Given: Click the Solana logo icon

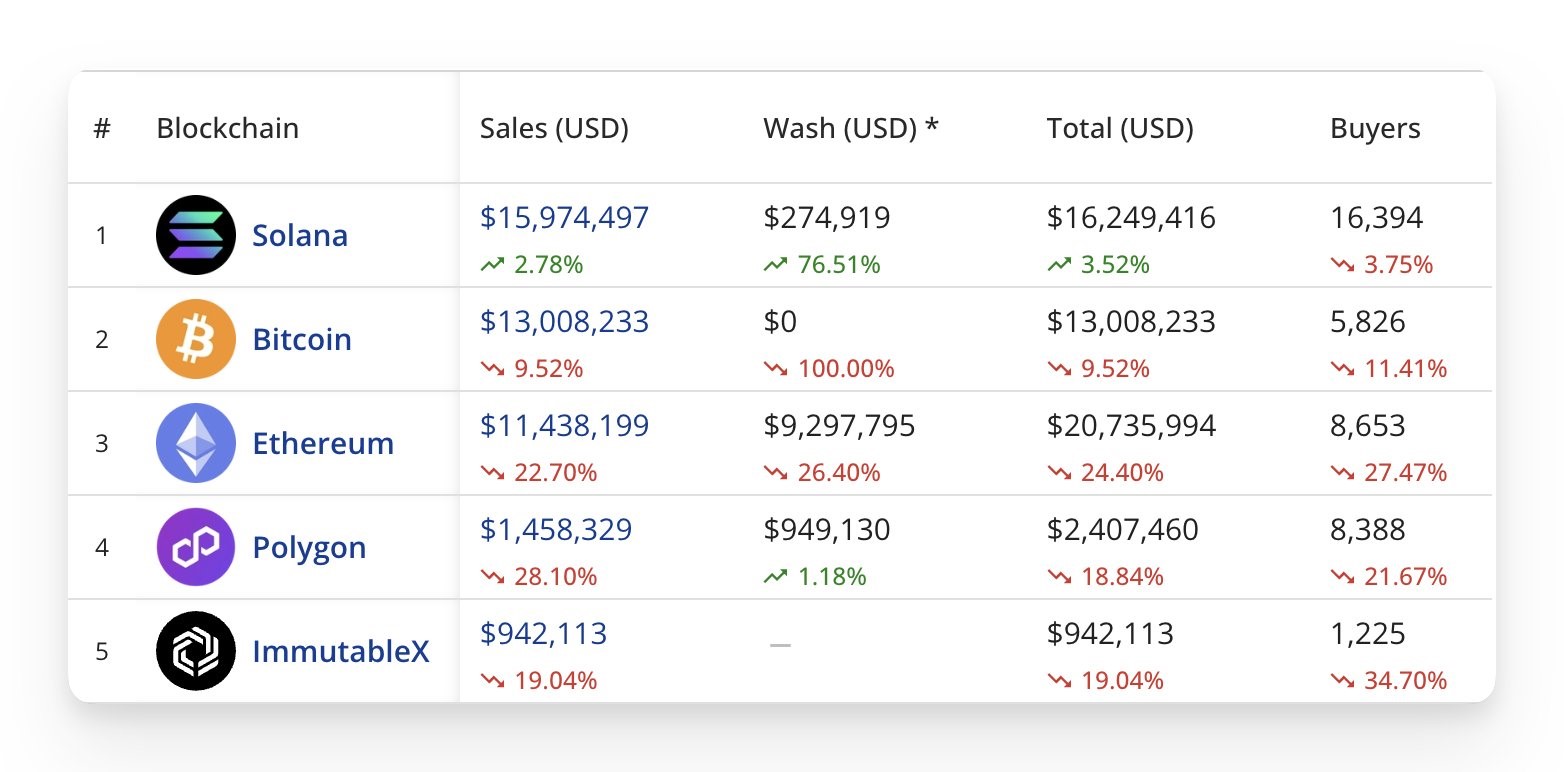Looking at the screenshot, I should pos(196,235).
